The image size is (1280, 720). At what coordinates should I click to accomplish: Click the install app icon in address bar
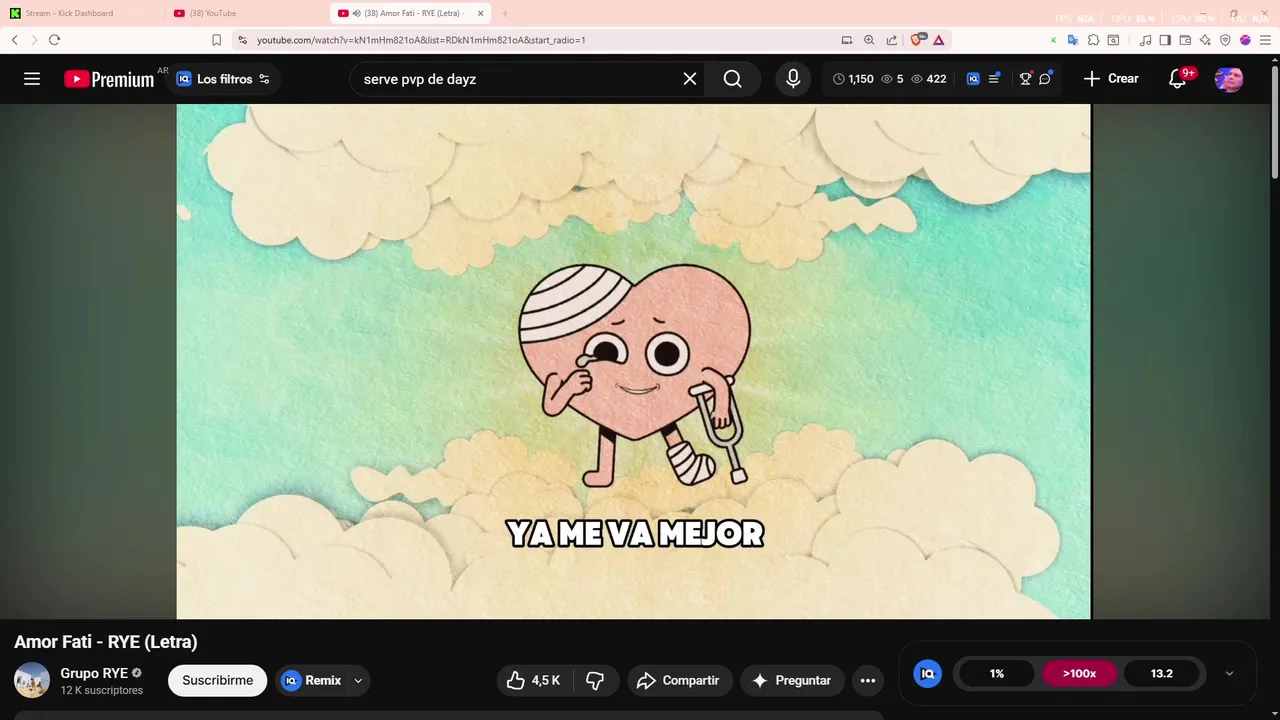[x=847, y=40]
